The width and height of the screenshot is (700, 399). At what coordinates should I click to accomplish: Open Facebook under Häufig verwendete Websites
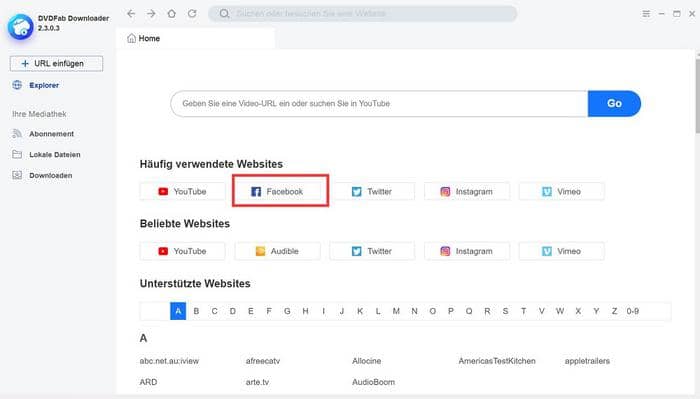(277, 191)
